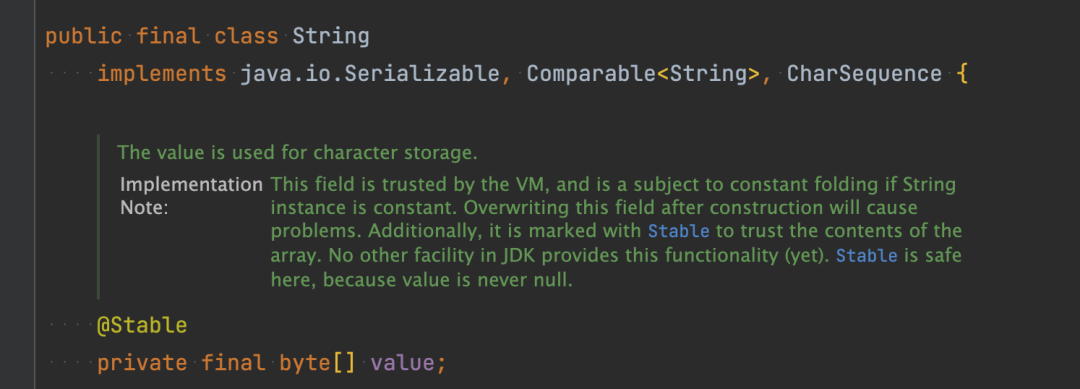Click the byte type keyword
Image resolution: width=1080 pixels, height=389 pixels.
tap(305, 363)
